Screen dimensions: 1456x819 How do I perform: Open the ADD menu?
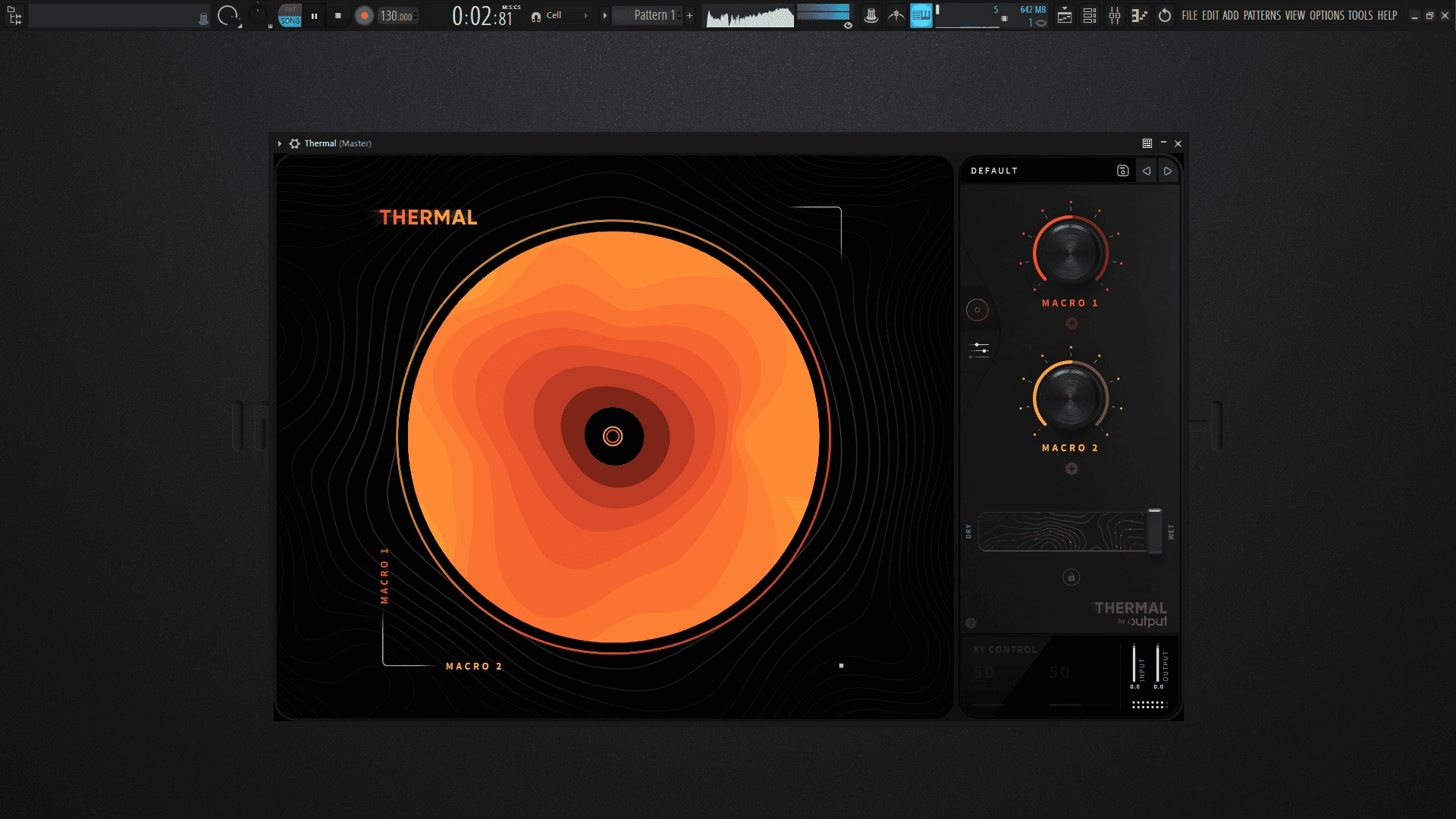1230,15
